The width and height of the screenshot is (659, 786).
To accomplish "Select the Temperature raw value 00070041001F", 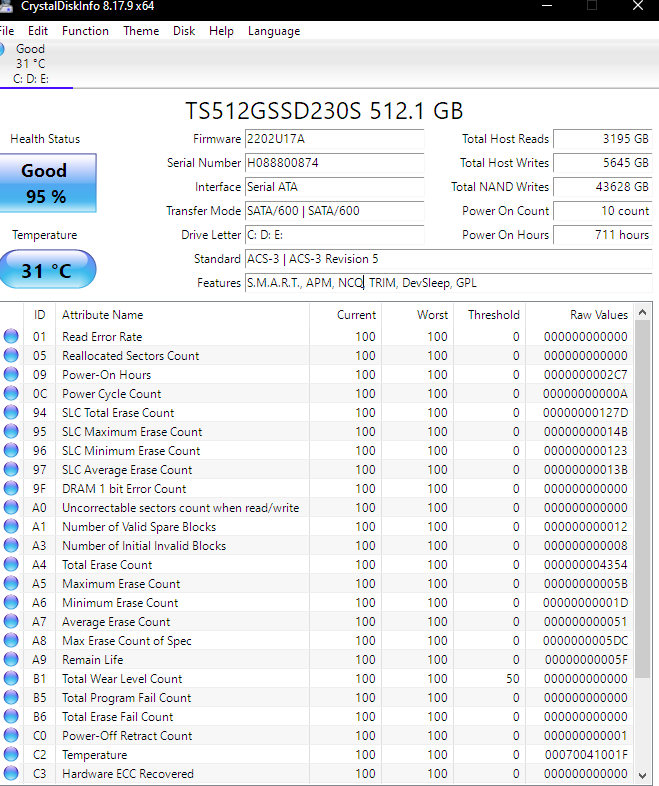I will tap(586, 755).
